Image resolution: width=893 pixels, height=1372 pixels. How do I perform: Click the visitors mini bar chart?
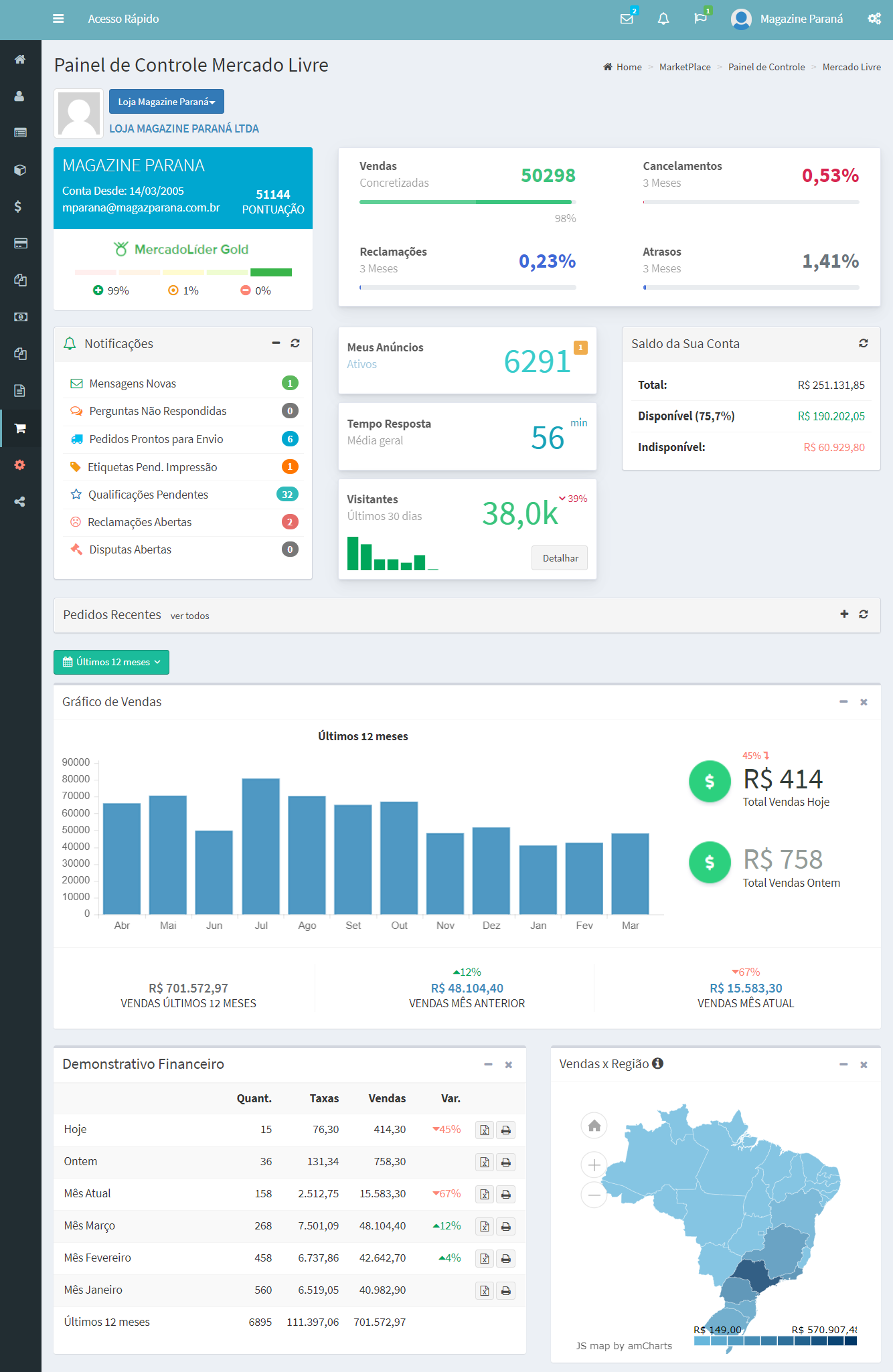pos(392,553)
